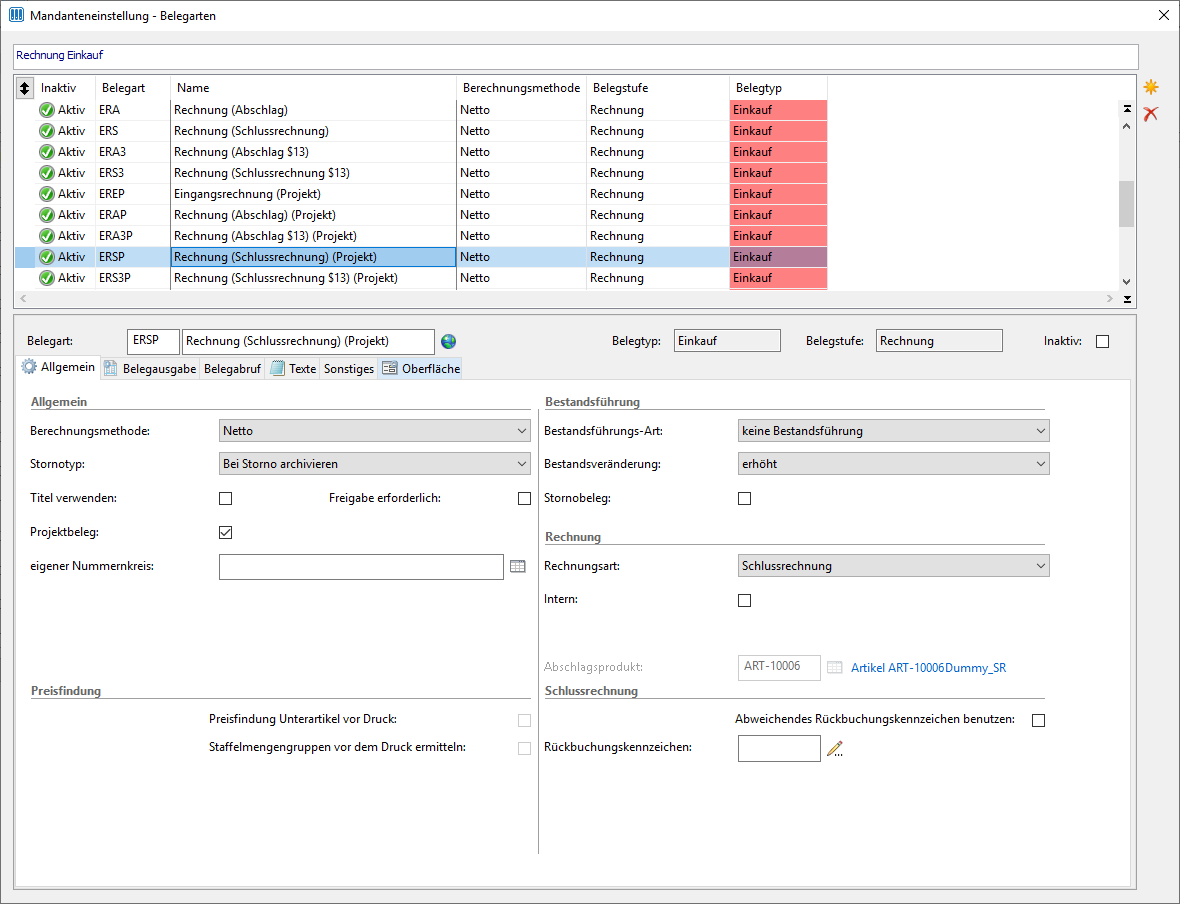Click the Abschlagsprodukt lookup table icon

pyautogui.click(x=835, y=668)
